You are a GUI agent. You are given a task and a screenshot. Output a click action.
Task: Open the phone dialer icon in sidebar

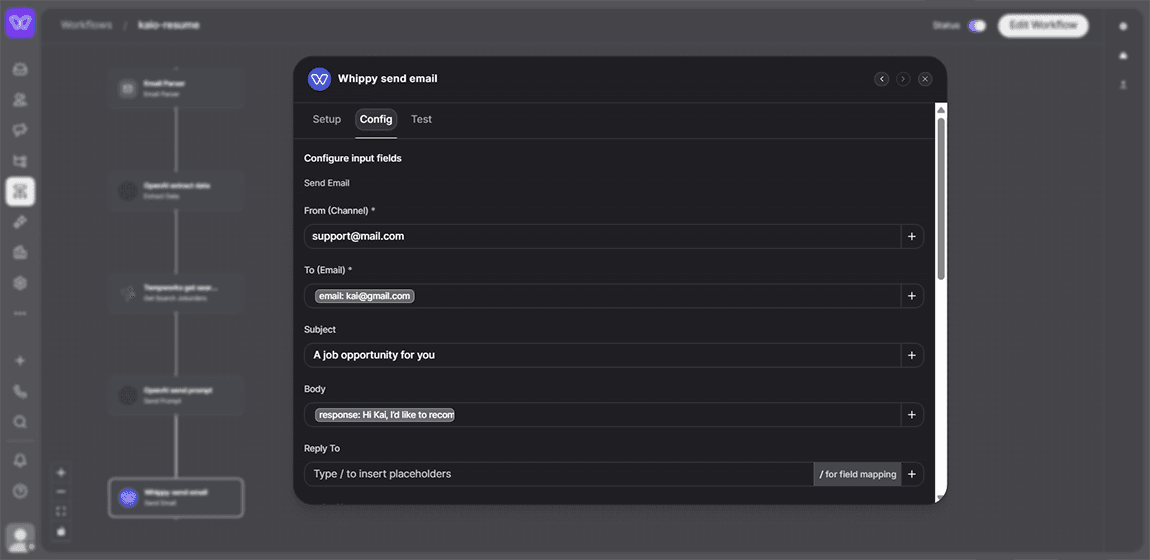(x=20, y=391)
